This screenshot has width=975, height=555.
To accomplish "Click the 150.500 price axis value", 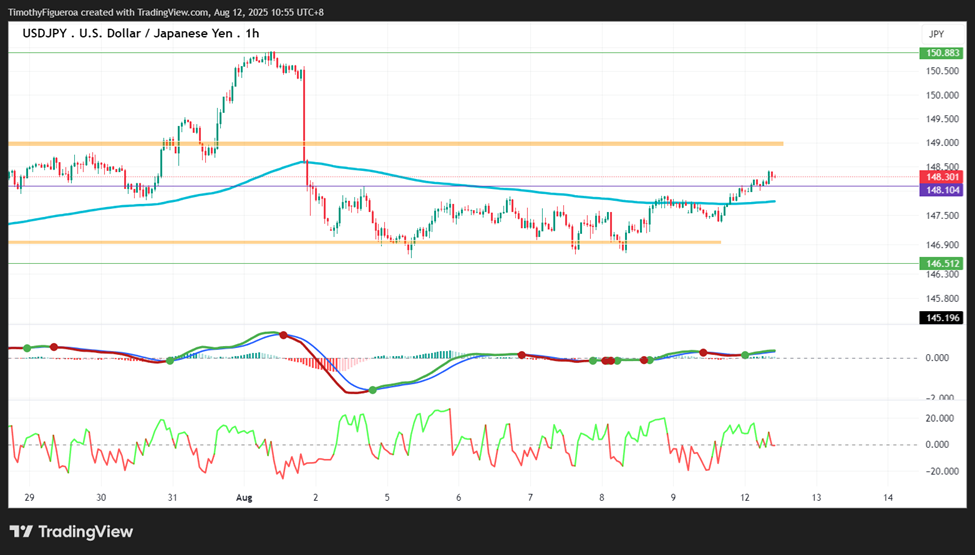I will [943, 71].
